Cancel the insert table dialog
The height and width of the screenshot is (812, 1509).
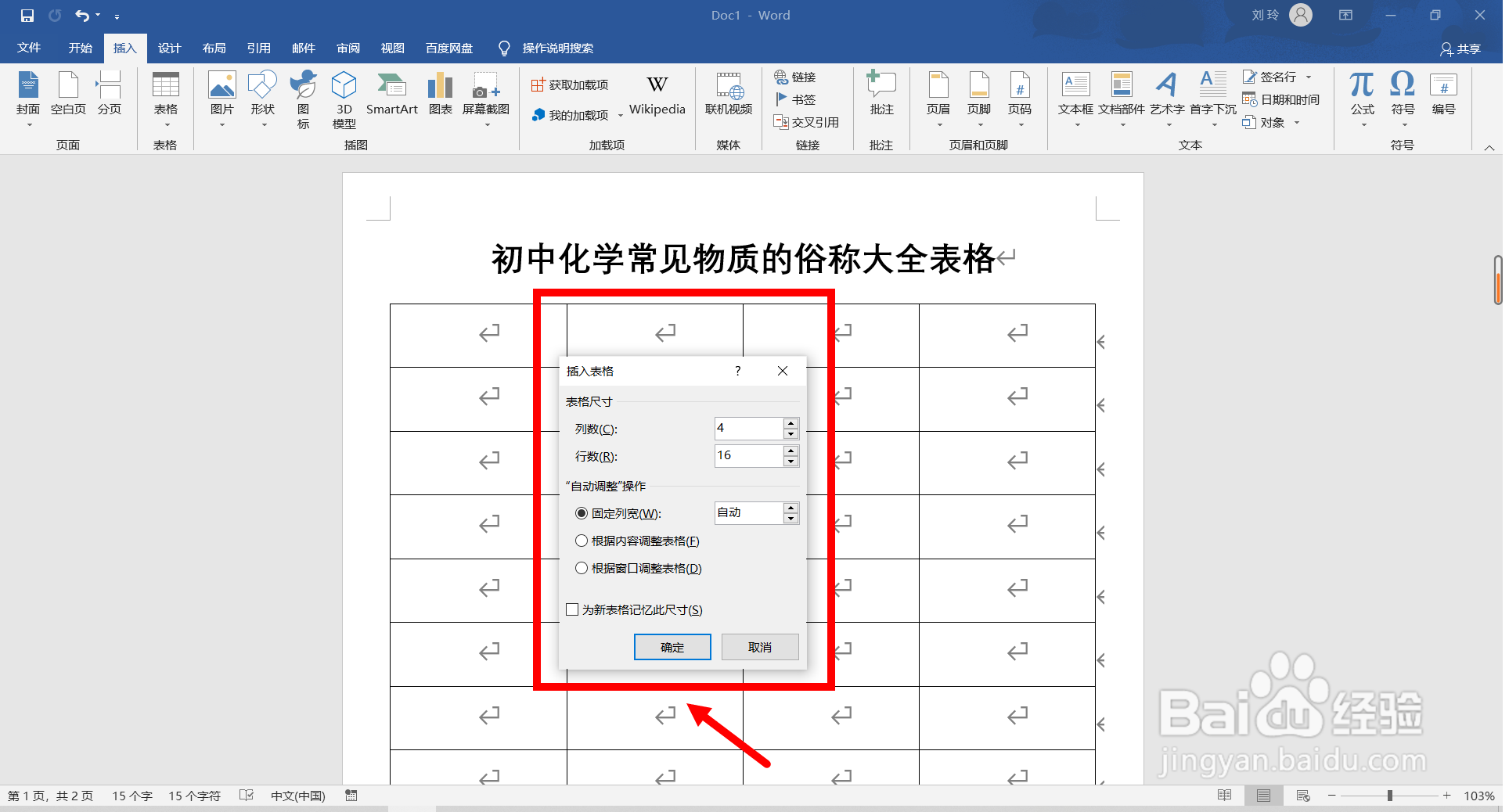tap(759, 647)
